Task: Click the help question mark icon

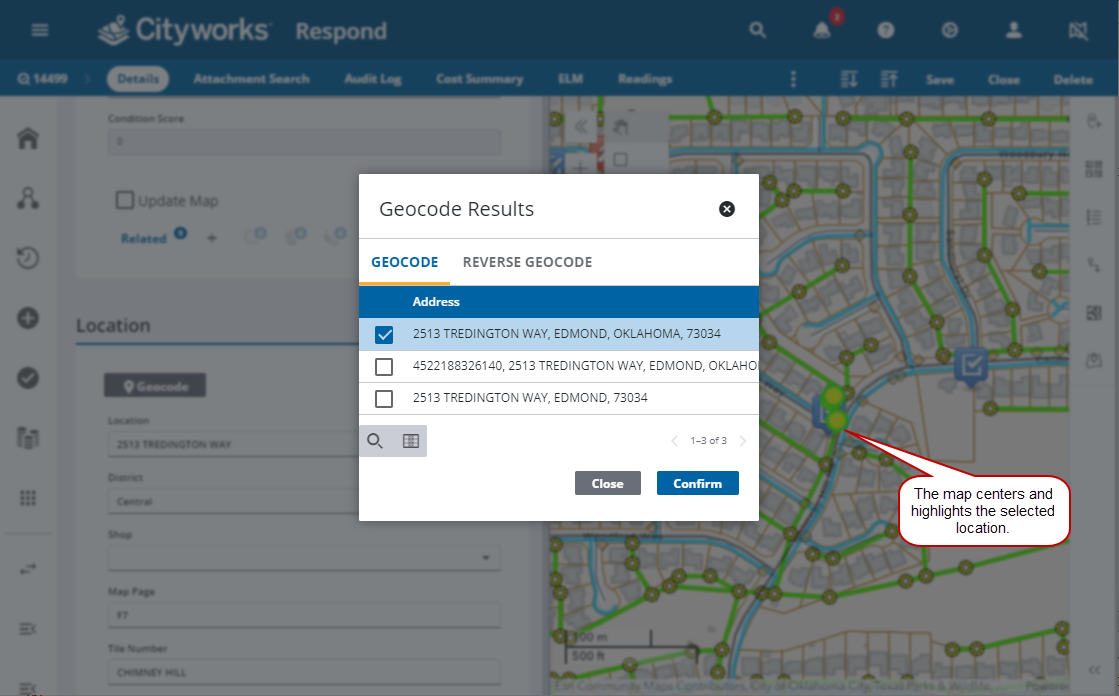Action: click(885, 30)
